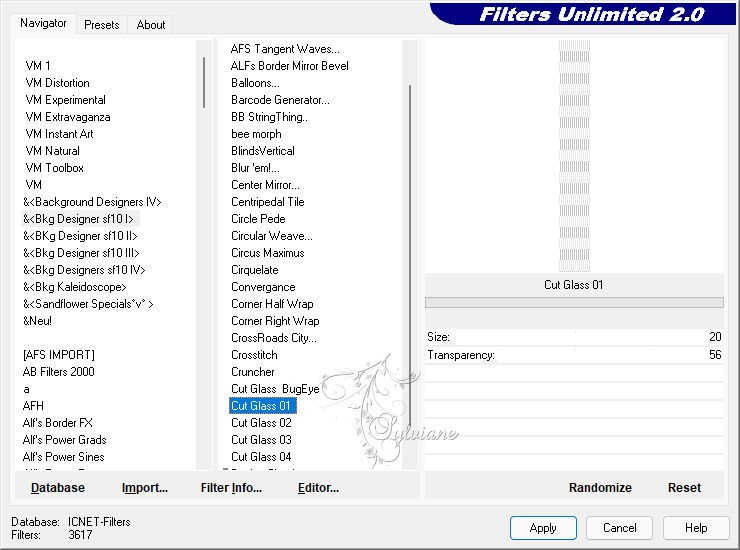Screen dimensions: 740x550
Task: Open Filter Info...
Action: [x=231, y=488]
